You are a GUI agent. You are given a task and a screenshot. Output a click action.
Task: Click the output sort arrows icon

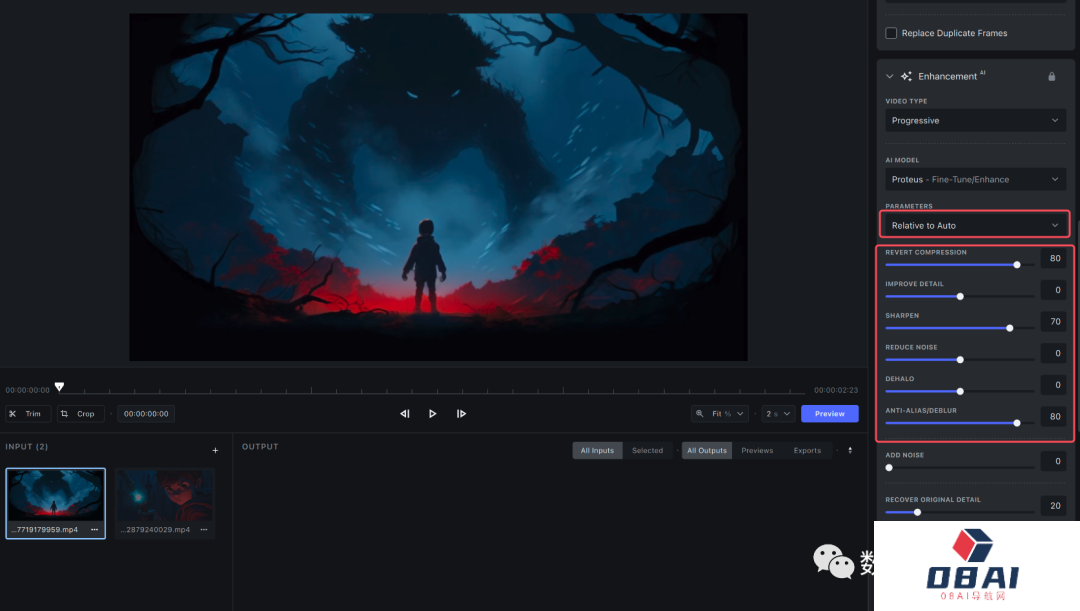click(x=850, y=450)
